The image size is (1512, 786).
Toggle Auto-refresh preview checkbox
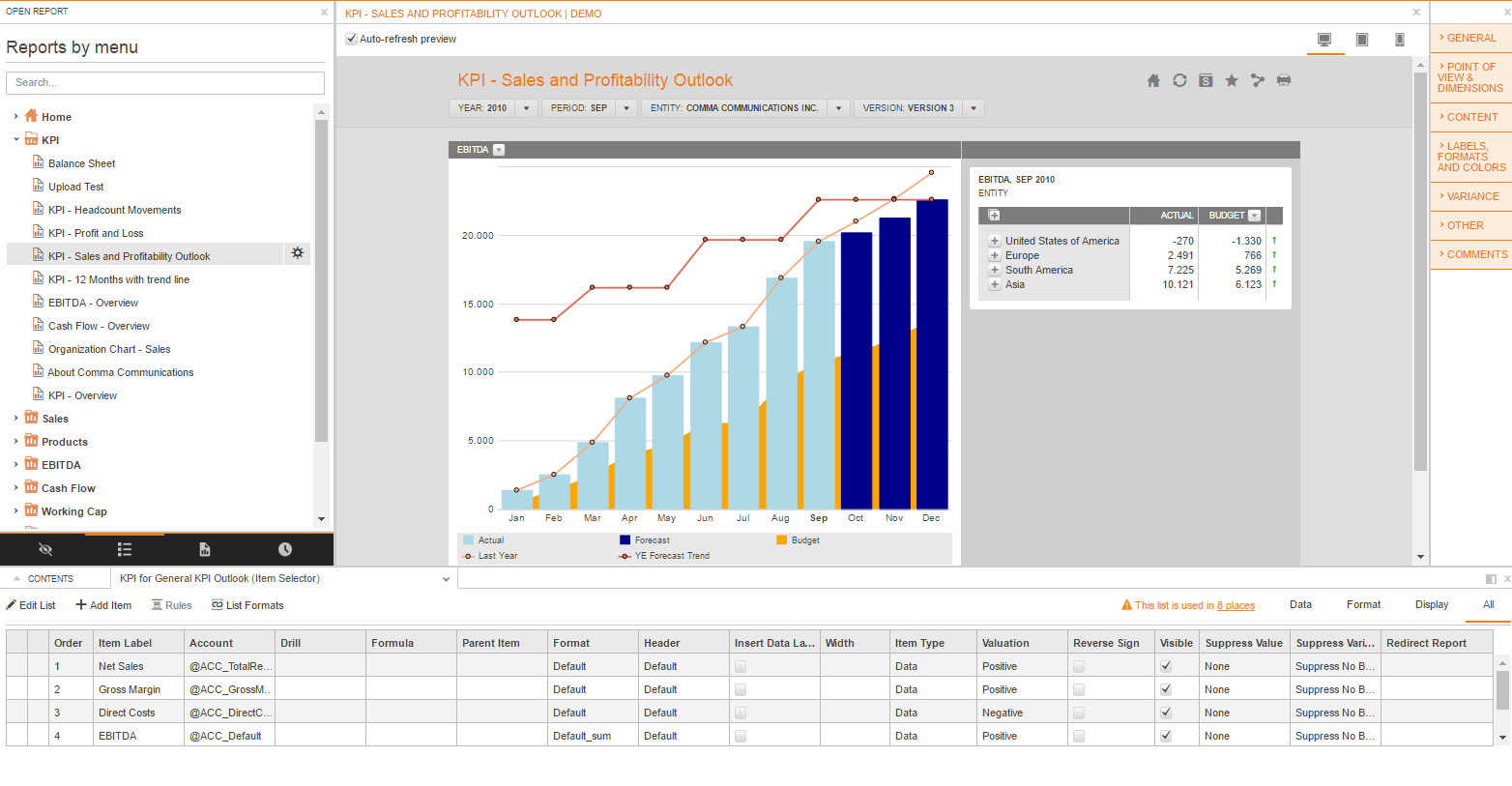(x=352, y=39)
